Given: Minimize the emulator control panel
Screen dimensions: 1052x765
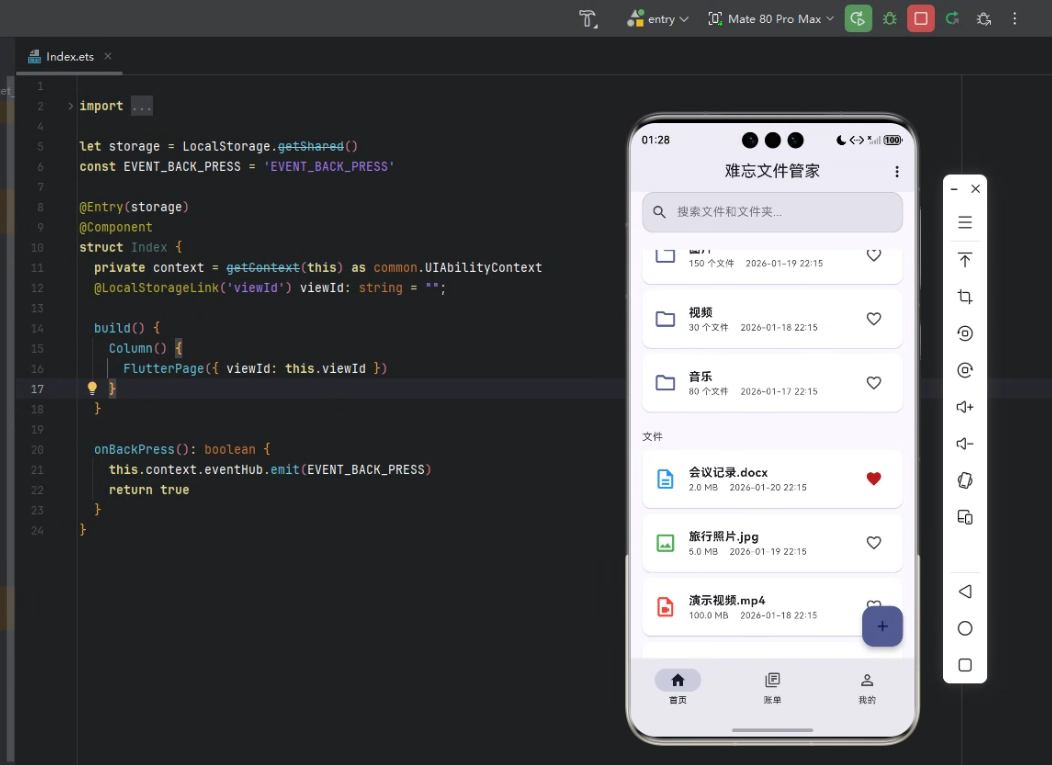Looking at the screenshot, I should click(953, 189).
